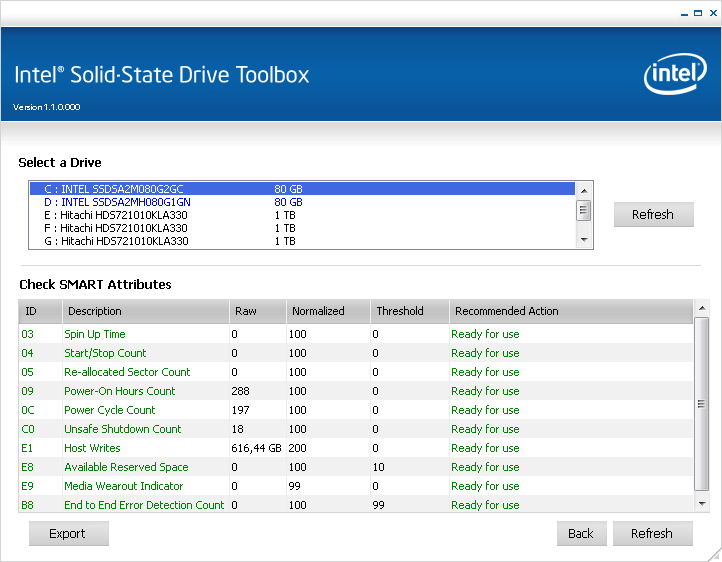The image size is (722, 562).
Task: Click the Intel logo in header
Action: 675,75
